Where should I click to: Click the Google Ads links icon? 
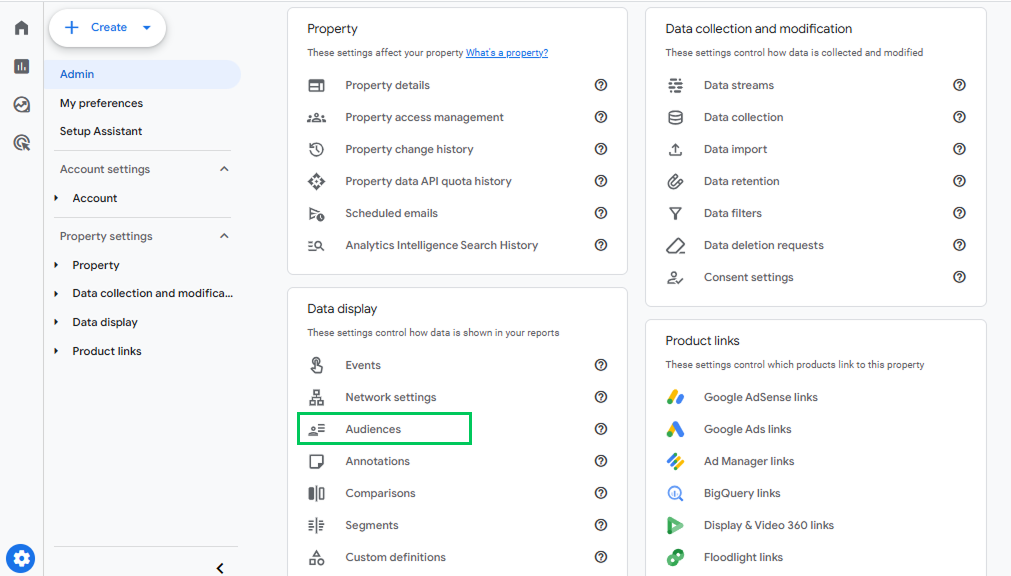coord(675,429)
